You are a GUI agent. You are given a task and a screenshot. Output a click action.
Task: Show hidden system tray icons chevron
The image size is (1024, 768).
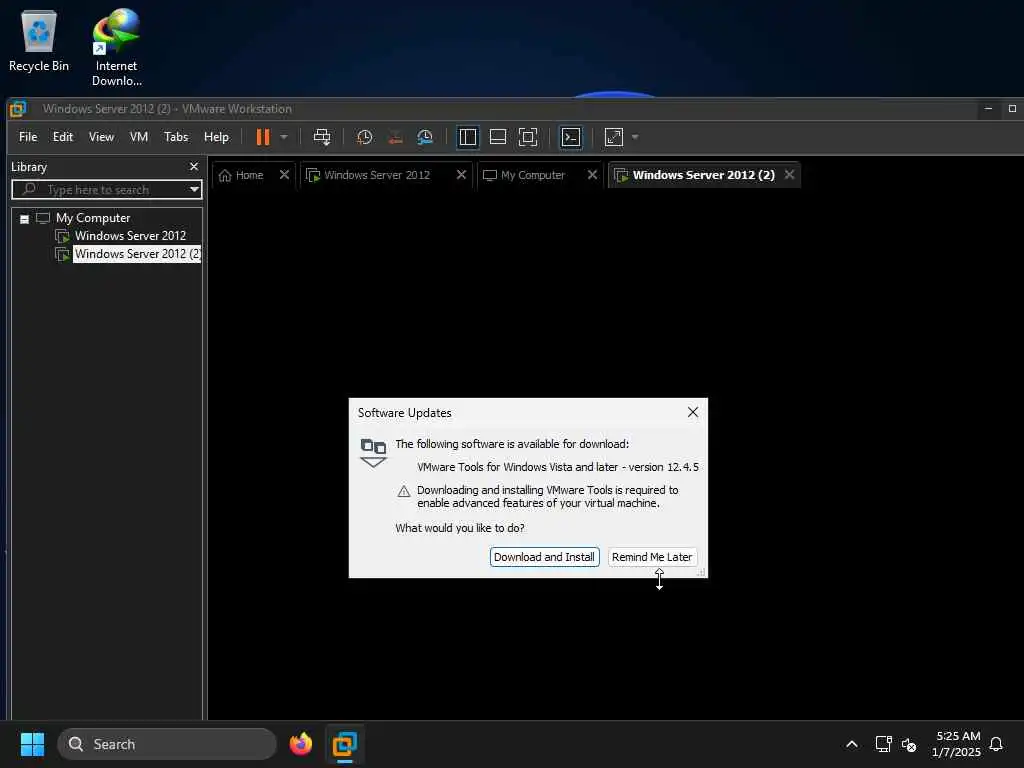(x=852, y=744)
